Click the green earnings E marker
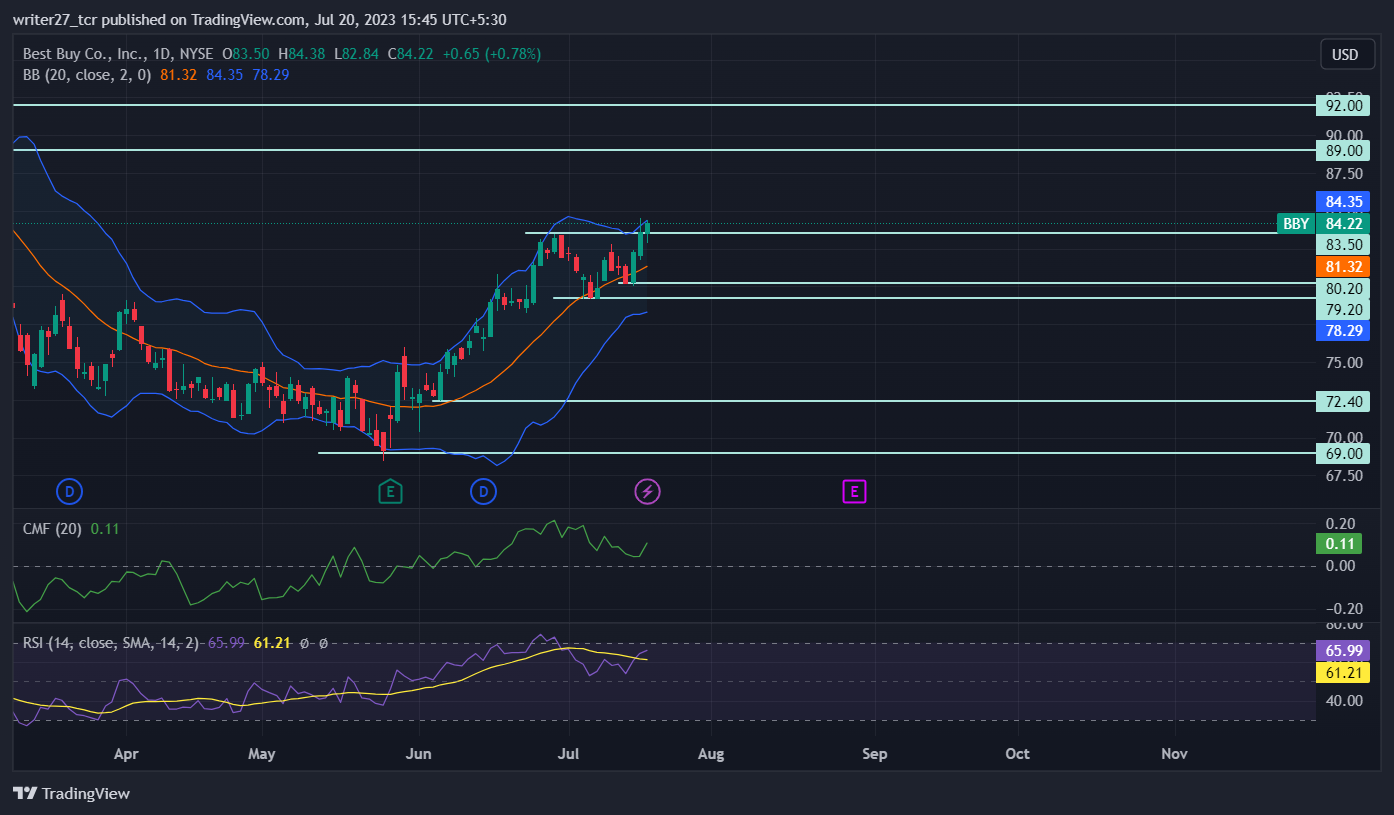 point(390,491)
